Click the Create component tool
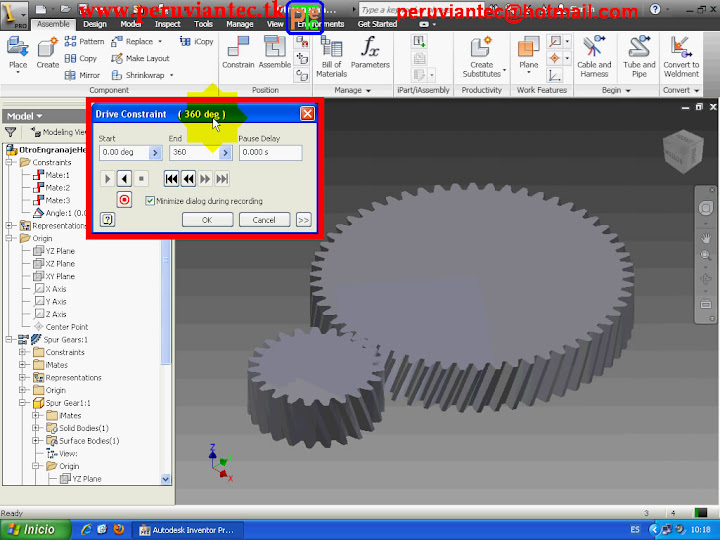This screenshot has width=720, height=540. pos(47,54)
